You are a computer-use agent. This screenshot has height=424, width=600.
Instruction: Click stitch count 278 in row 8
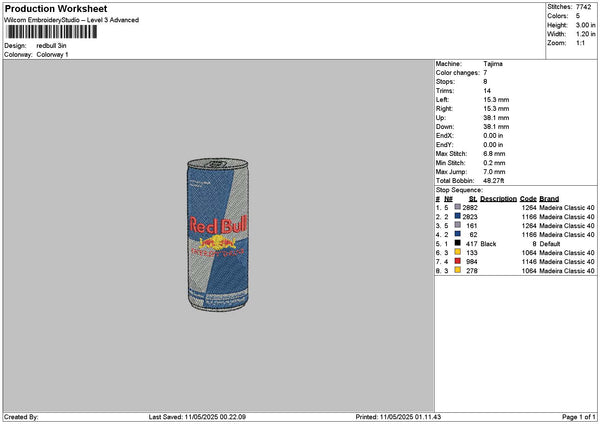[472, 271]
